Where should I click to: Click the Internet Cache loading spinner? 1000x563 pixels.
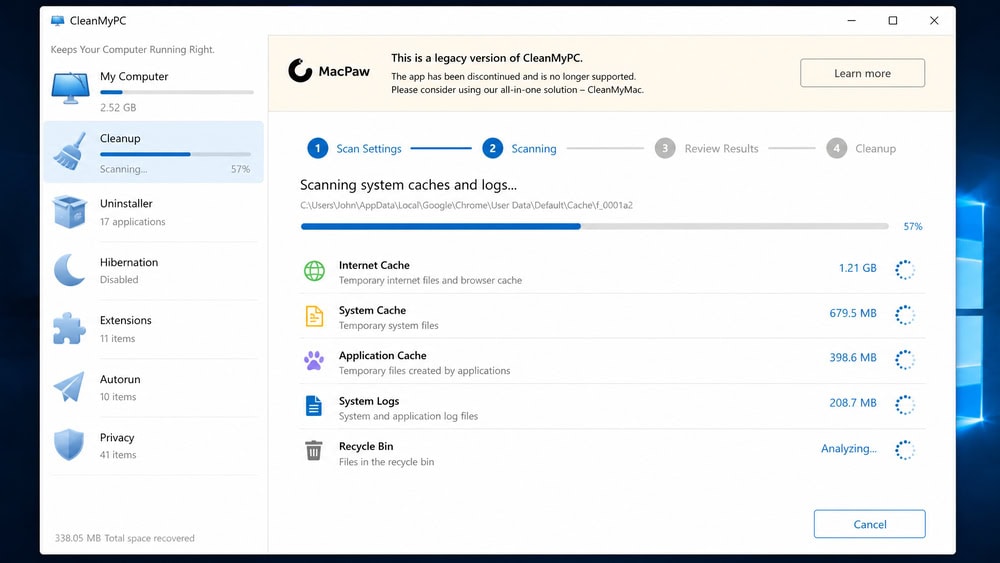[904, 270]
